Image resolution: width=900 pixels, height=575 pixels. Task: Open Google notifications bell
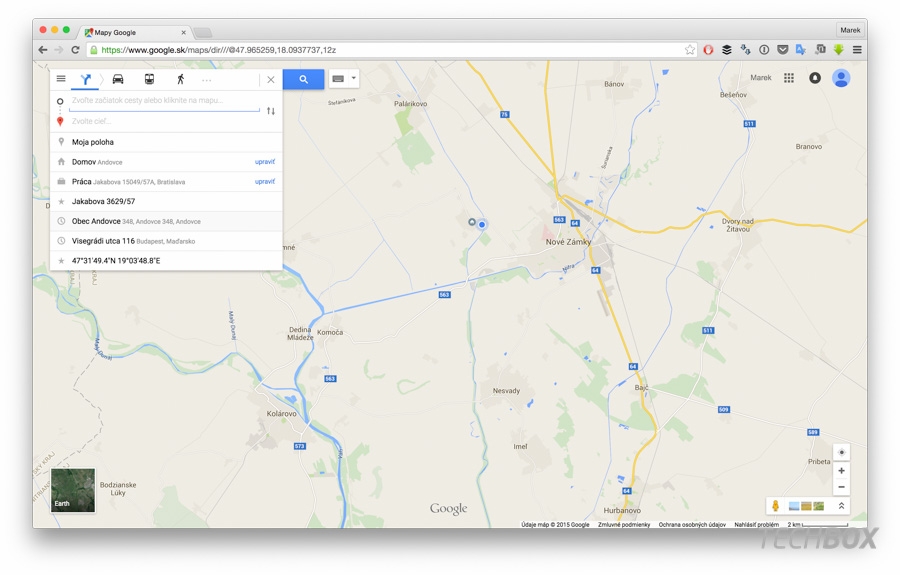pyautogui.click(x=815, y=78)
